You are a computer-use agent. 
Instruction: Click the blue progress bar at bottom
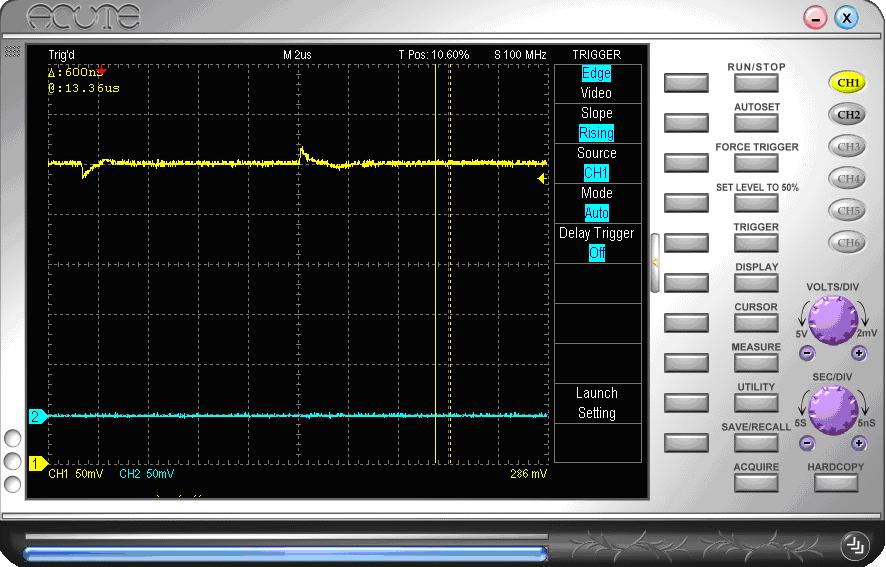[285, 554]
